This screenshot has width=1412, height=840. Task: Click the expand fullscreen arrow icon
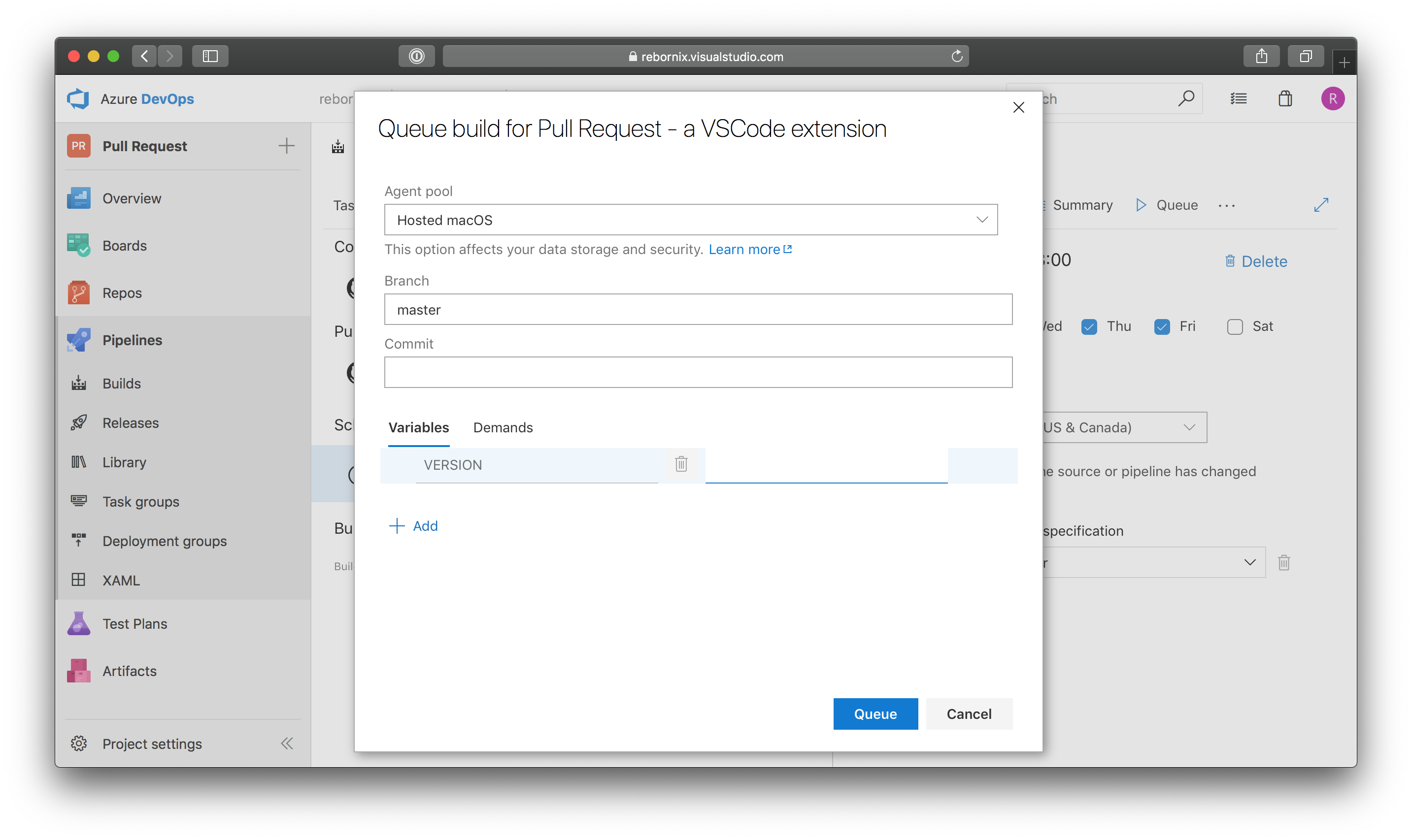click(1321, 205)
